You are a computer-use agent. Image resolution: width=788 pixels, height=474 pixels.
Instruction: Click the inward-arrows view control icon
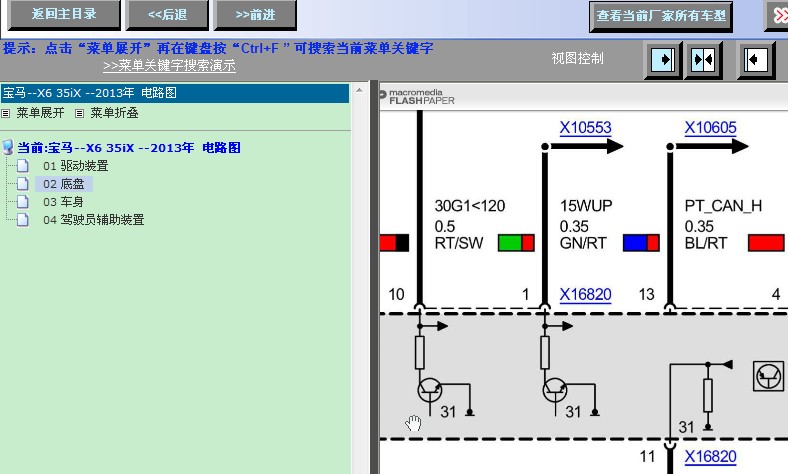[x=703, y=60]
